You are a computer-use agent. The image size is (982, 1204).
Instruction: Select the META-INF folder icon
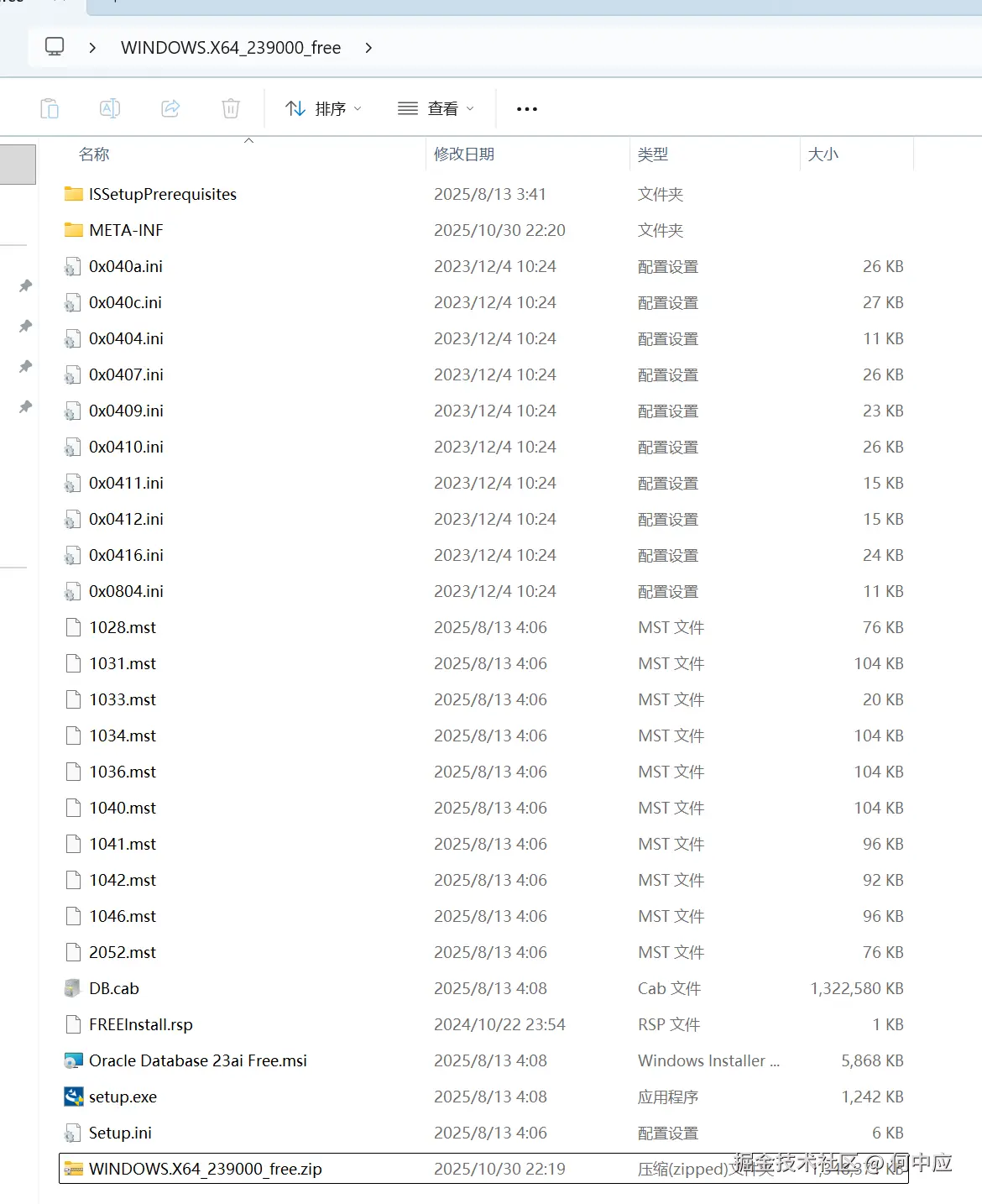[x=74, y=230]
